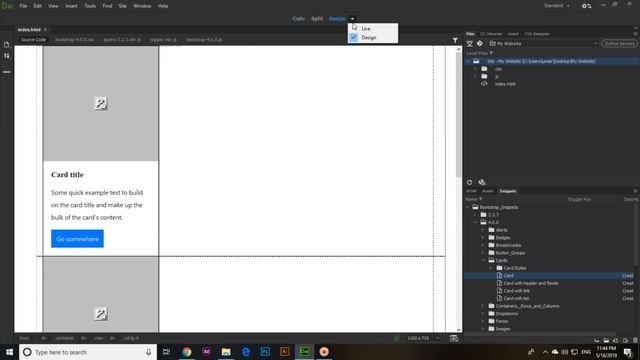Click the Design view button
The height and width of the screenshot is (360, 640).
[x=337, y=19]
